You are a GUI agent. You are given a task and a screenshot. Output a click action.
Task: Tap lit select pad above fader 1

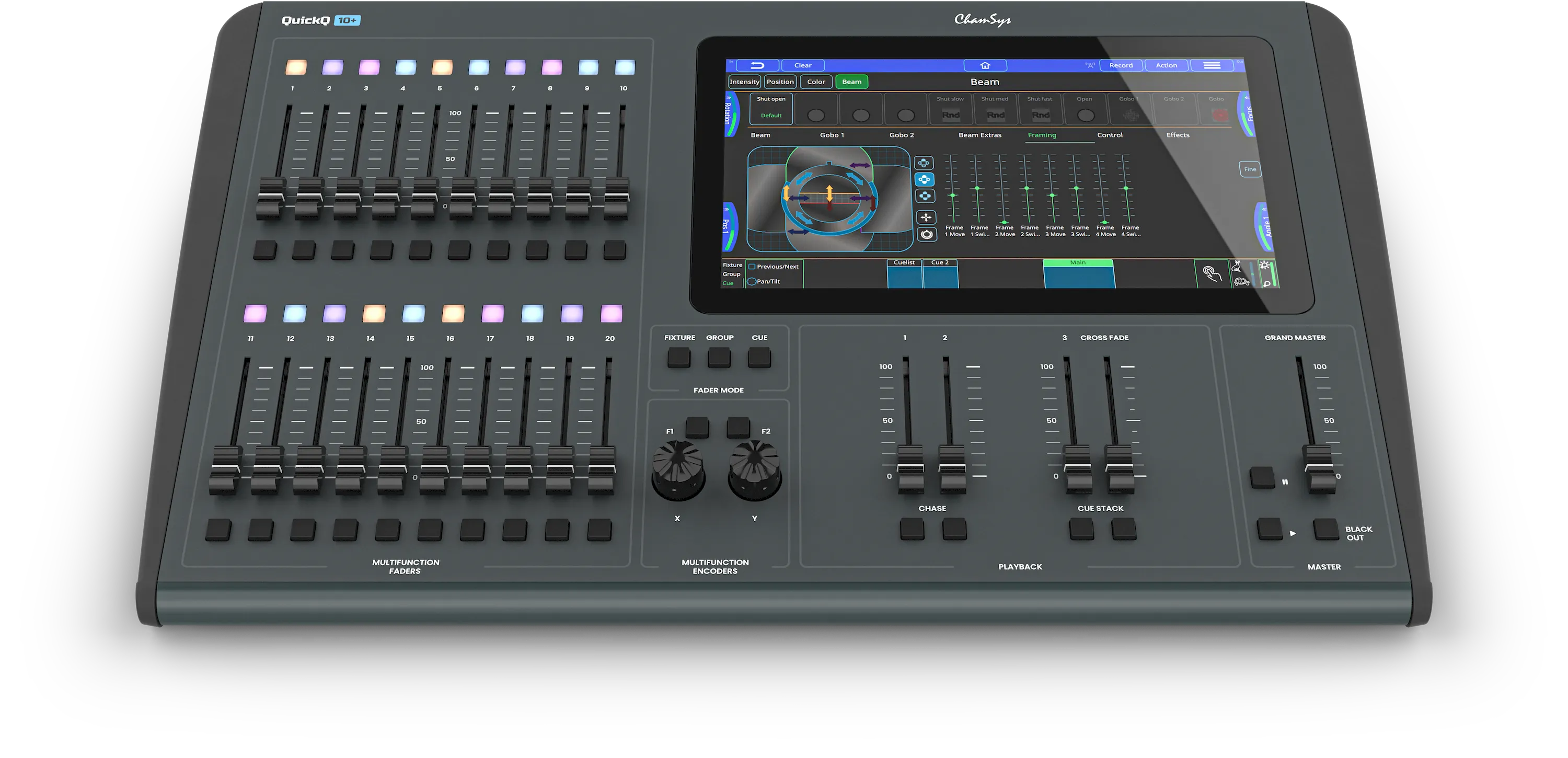click(296, 66)
